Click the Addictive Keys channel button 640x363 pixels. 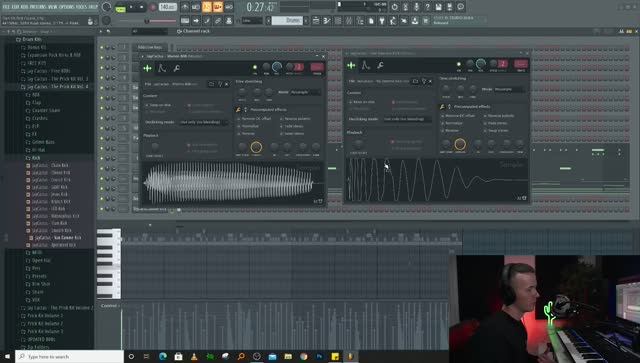(x=149, y=47)
